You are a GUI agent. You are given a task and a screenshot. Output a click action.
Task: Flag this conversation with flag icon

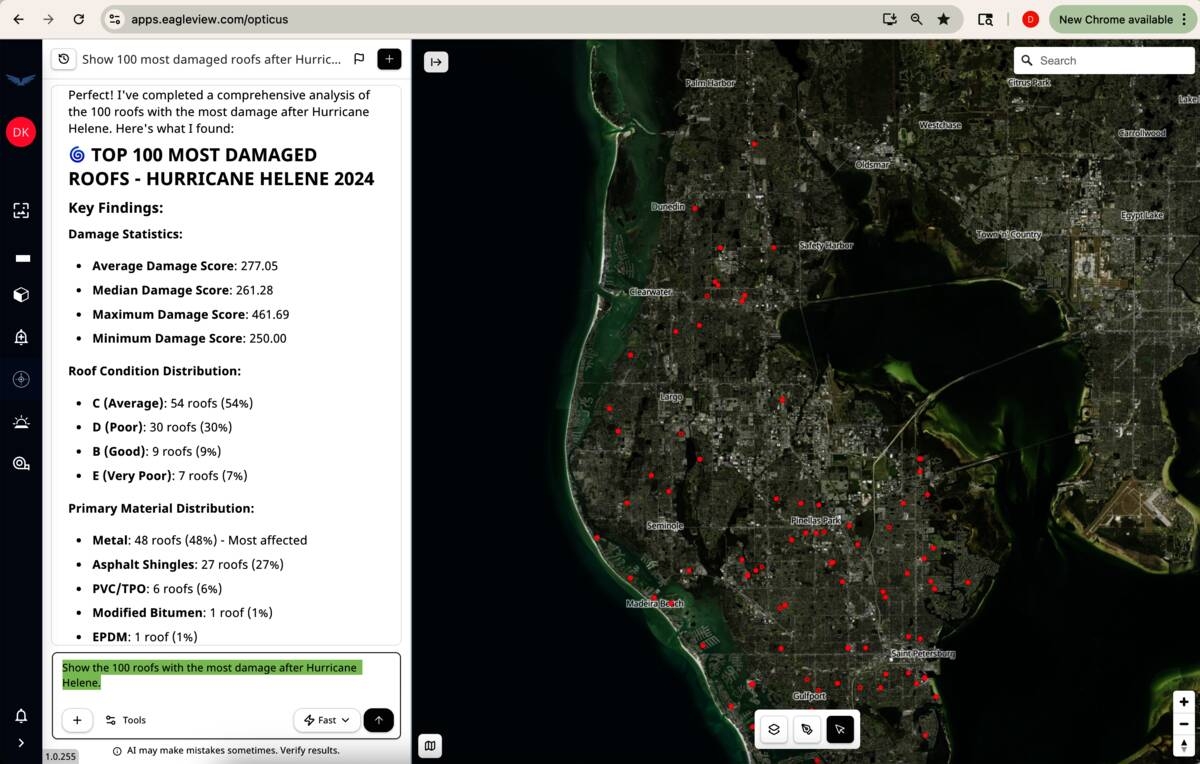(x=359, y=59)
